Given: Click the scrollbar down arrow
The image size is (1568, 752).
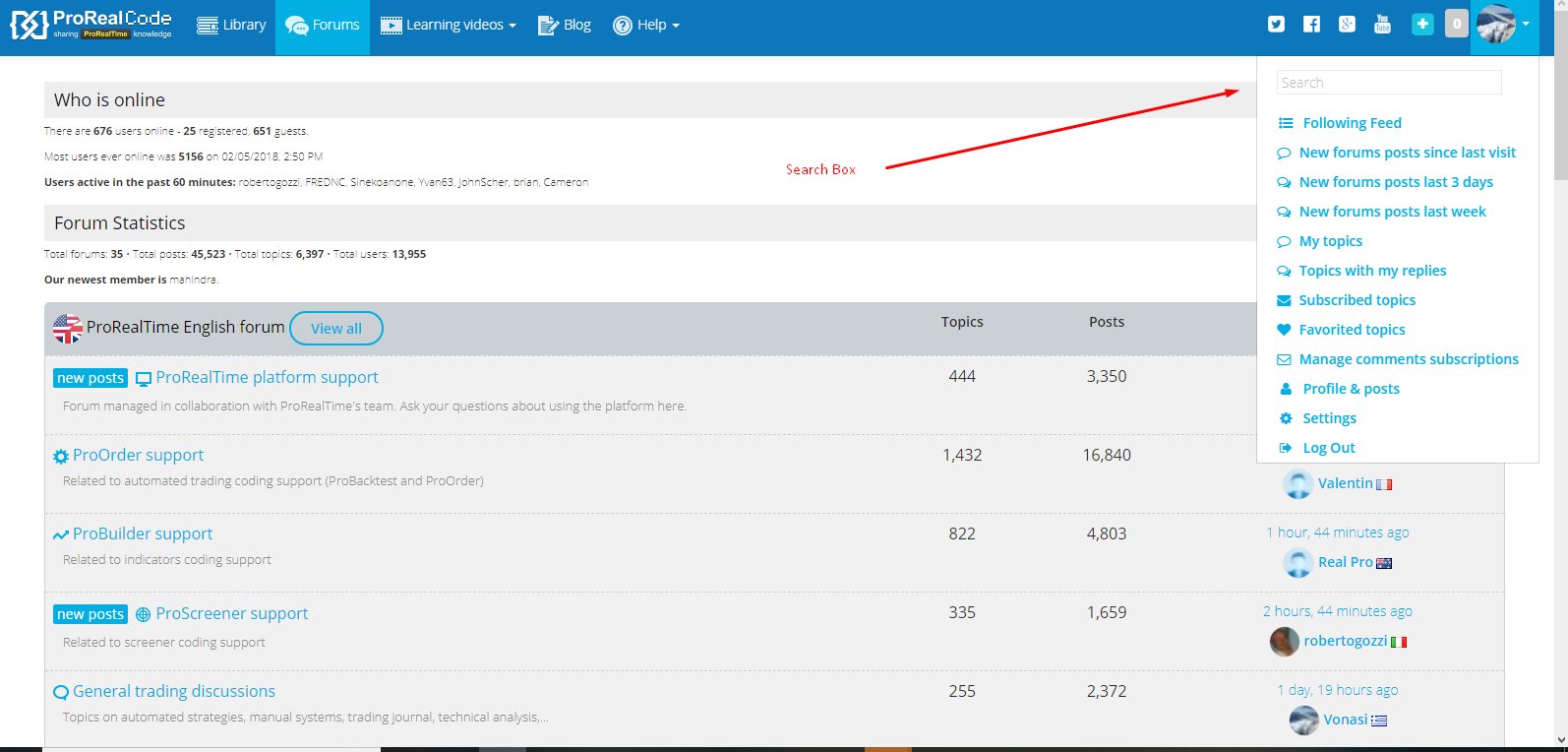Looking at the screenshot, I should pos(1560,740).
